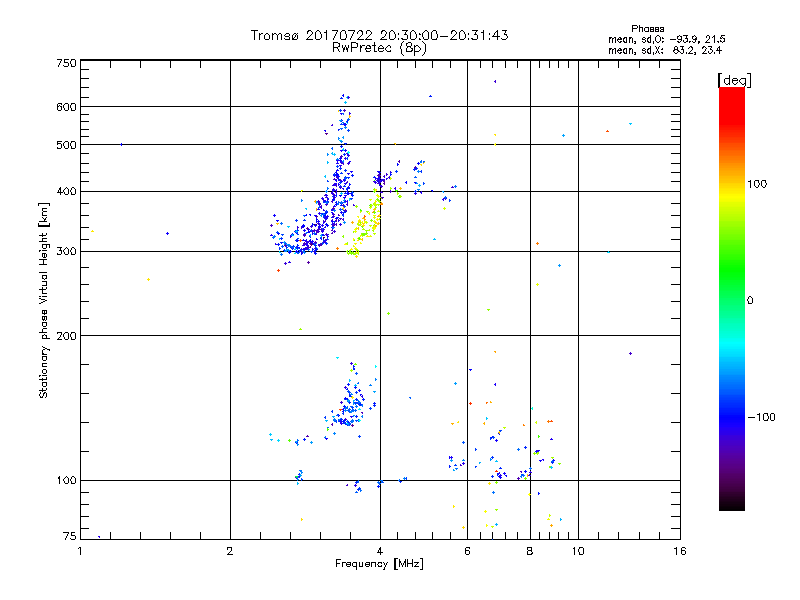Click the y-axis tick label "500"
This screenshot has width=800, height=600.
pos(66,145)
